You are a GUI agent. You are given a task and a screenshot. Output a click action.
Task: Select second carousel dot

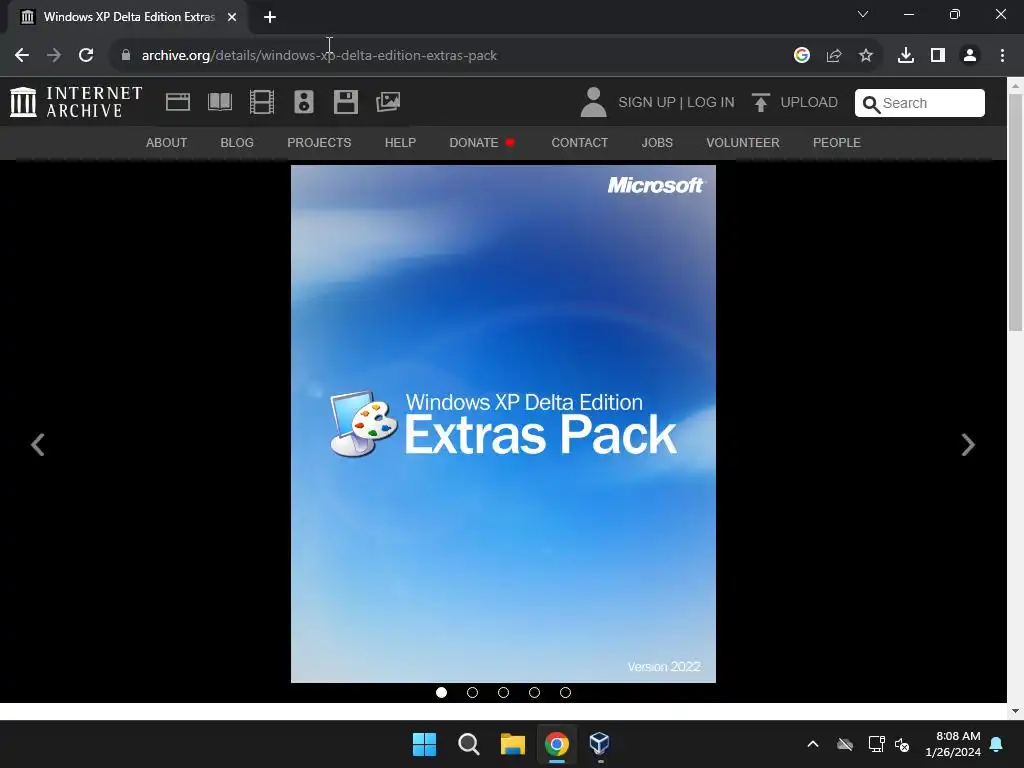point(472,692)
